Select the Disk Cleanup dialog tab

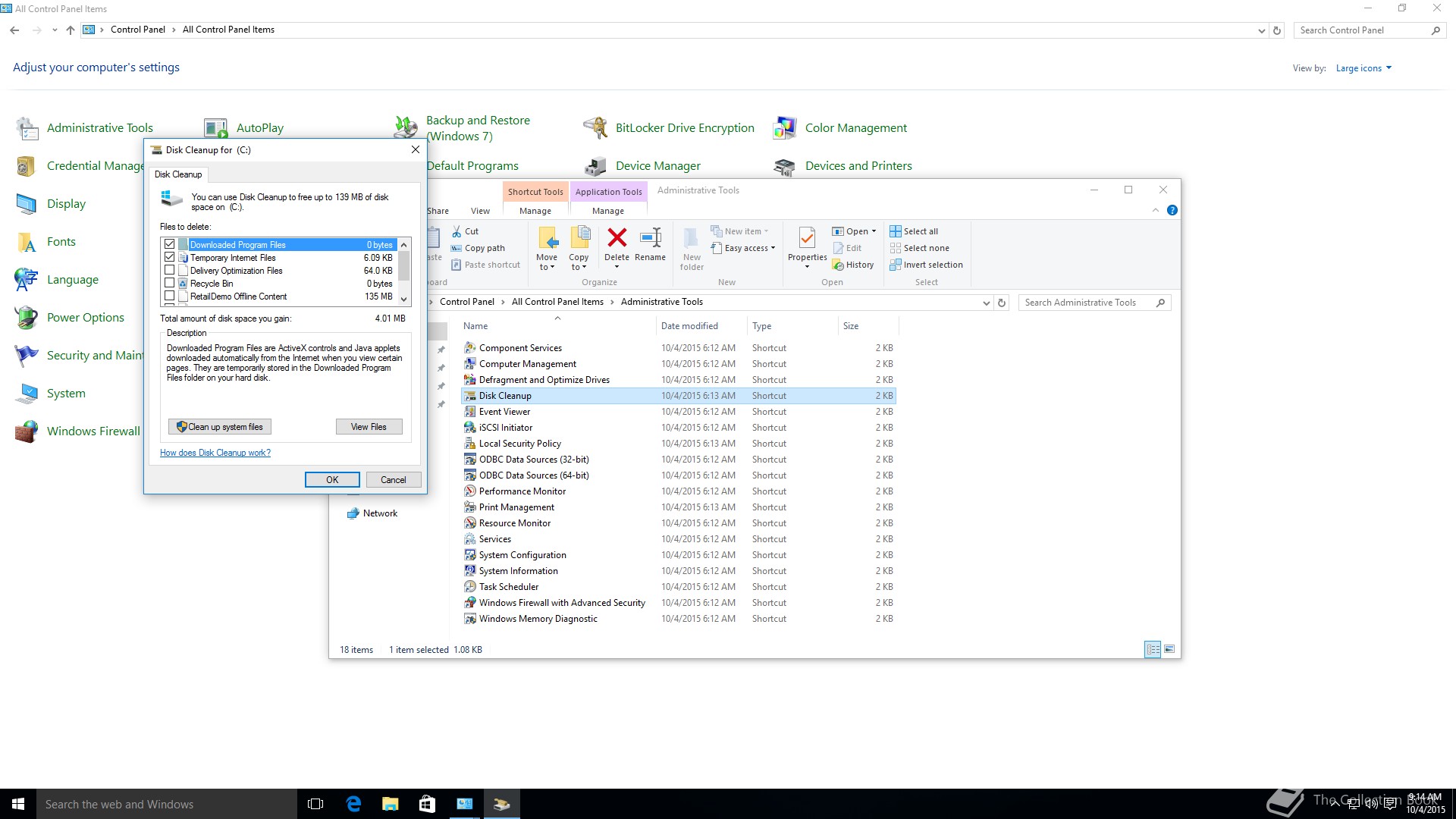coord(178,174)
